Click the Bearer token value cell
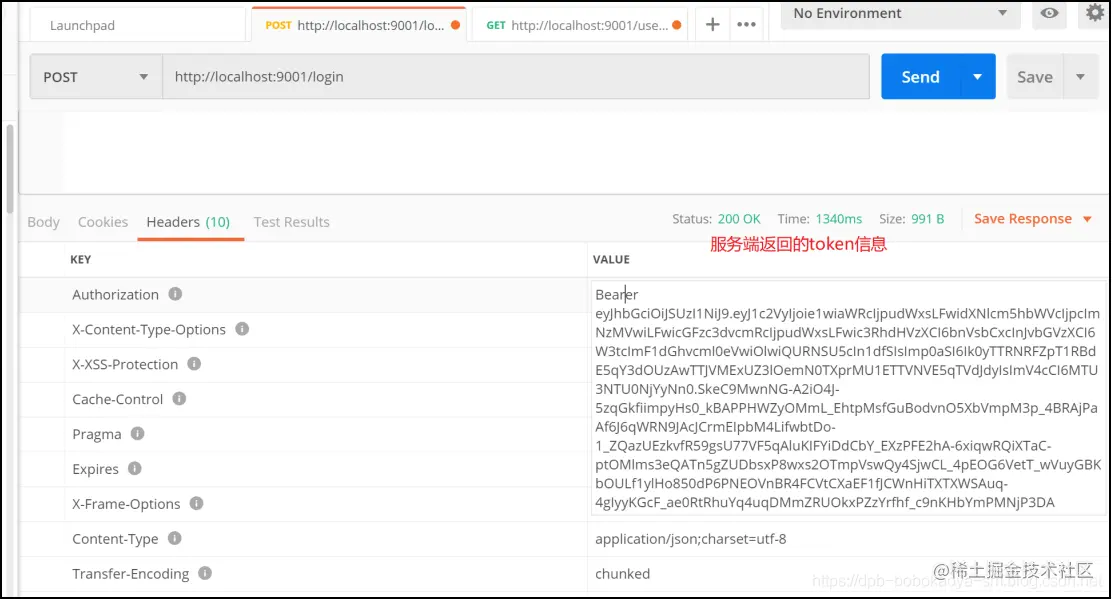The image size is (1112, 599). click(847, 398)
